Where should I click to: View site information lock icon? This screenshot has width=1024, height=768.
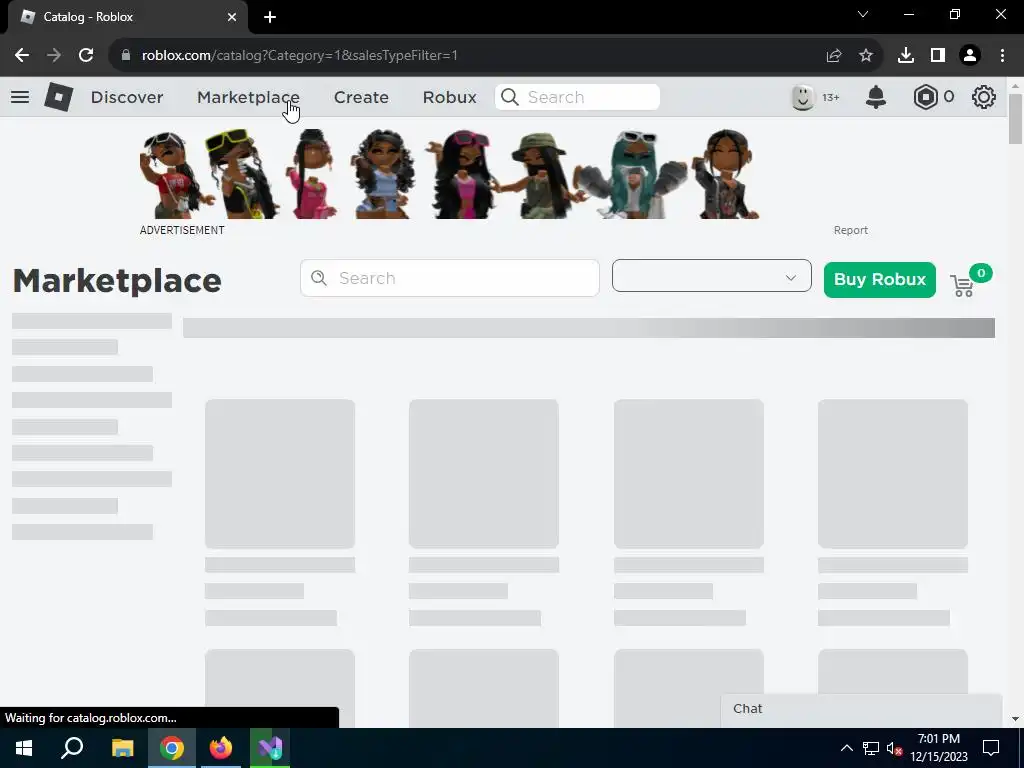(126, 56)
